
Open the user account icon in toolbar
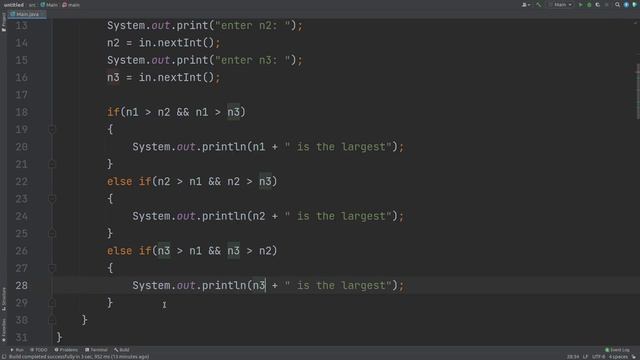[526, 5]
